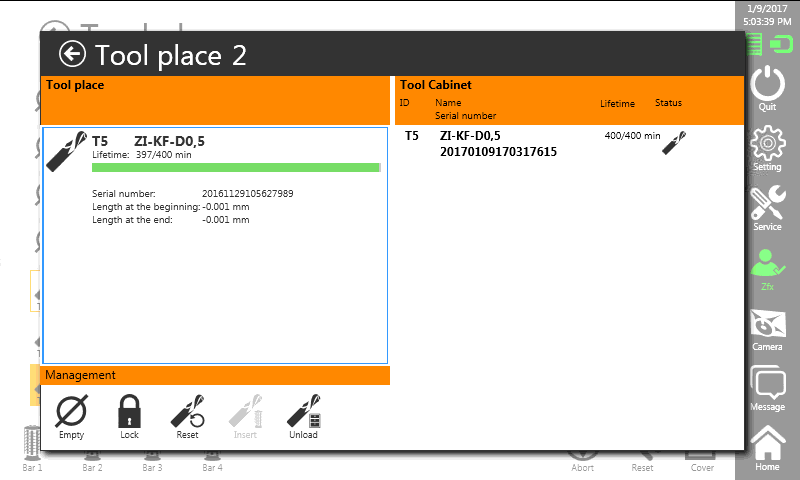
Task: Open Settings from the right sidebar
Action: pyautogui.click(x=767, y=148)
